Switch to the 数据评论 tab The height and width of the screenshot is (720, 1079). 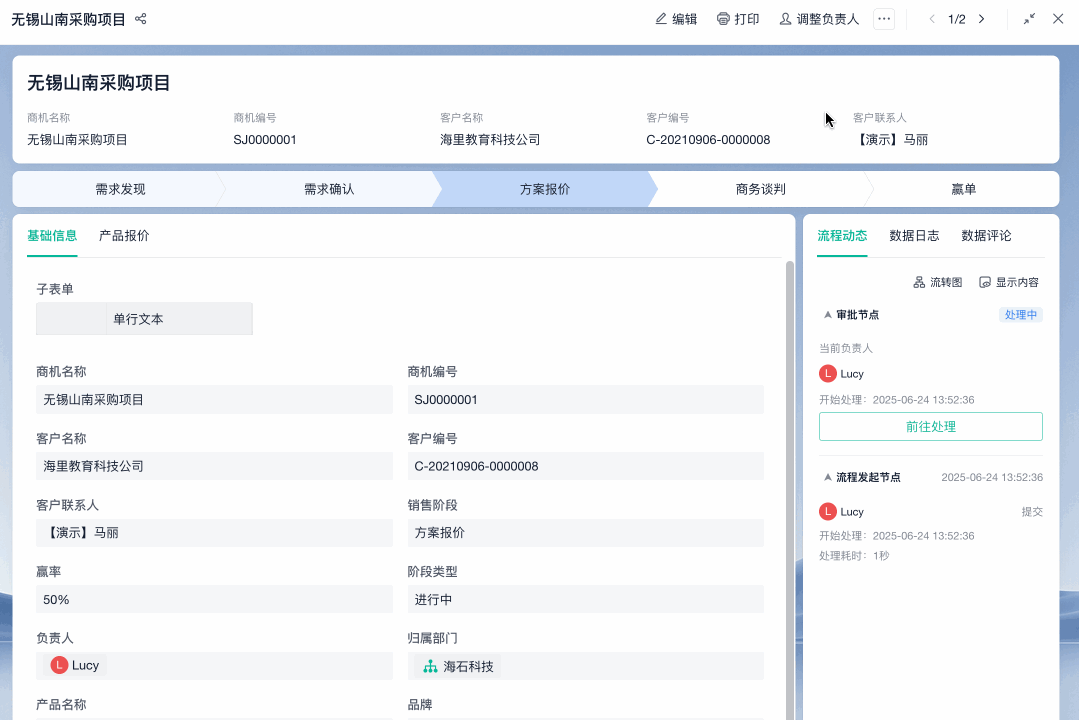click(x=986, y=236)
